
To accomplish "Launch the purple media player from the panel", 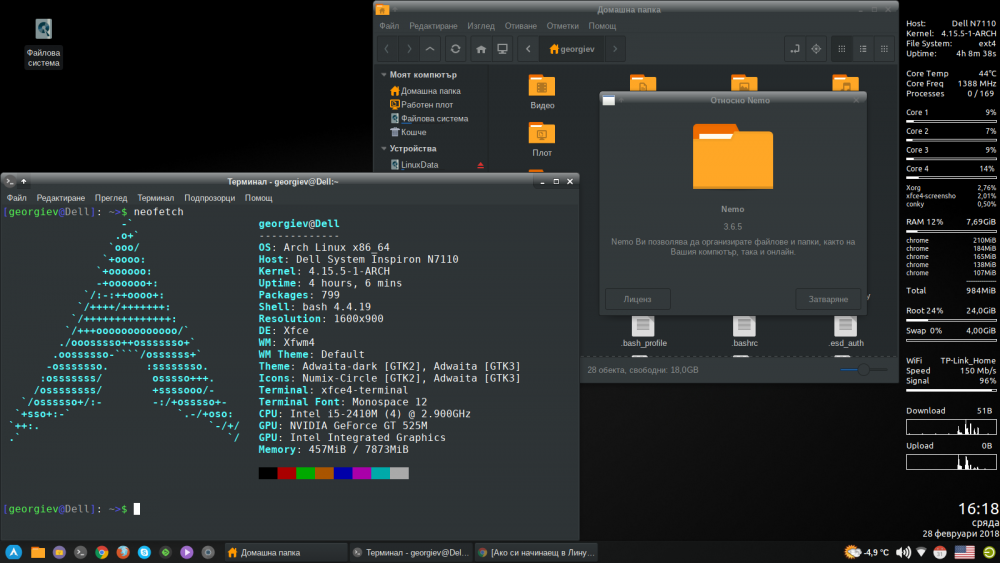I will 187,552.
